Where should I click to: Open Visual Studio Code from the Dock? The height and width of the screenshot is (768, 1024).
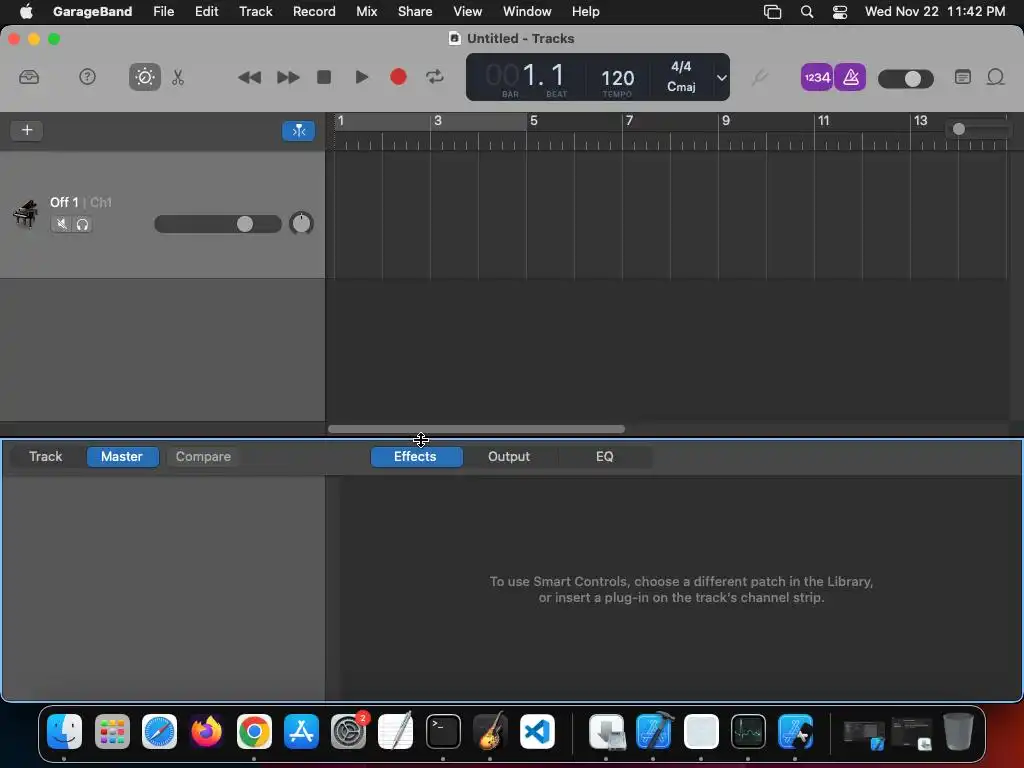[537, 731]
